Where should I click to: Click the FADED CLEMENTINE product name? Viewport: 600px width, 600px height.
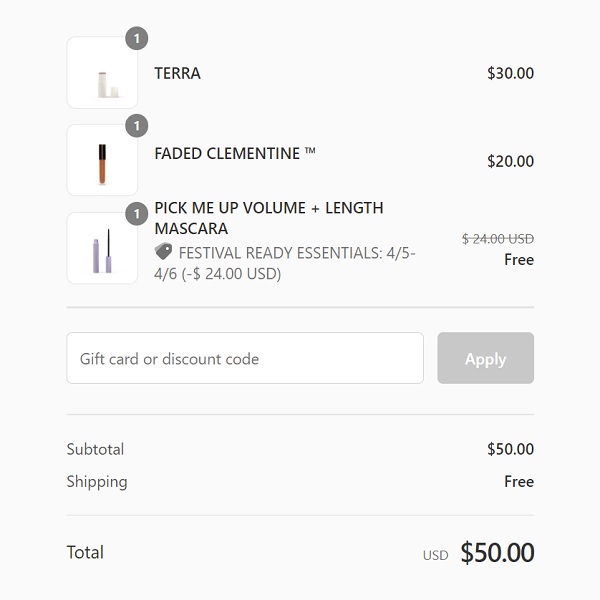(235, 154)
